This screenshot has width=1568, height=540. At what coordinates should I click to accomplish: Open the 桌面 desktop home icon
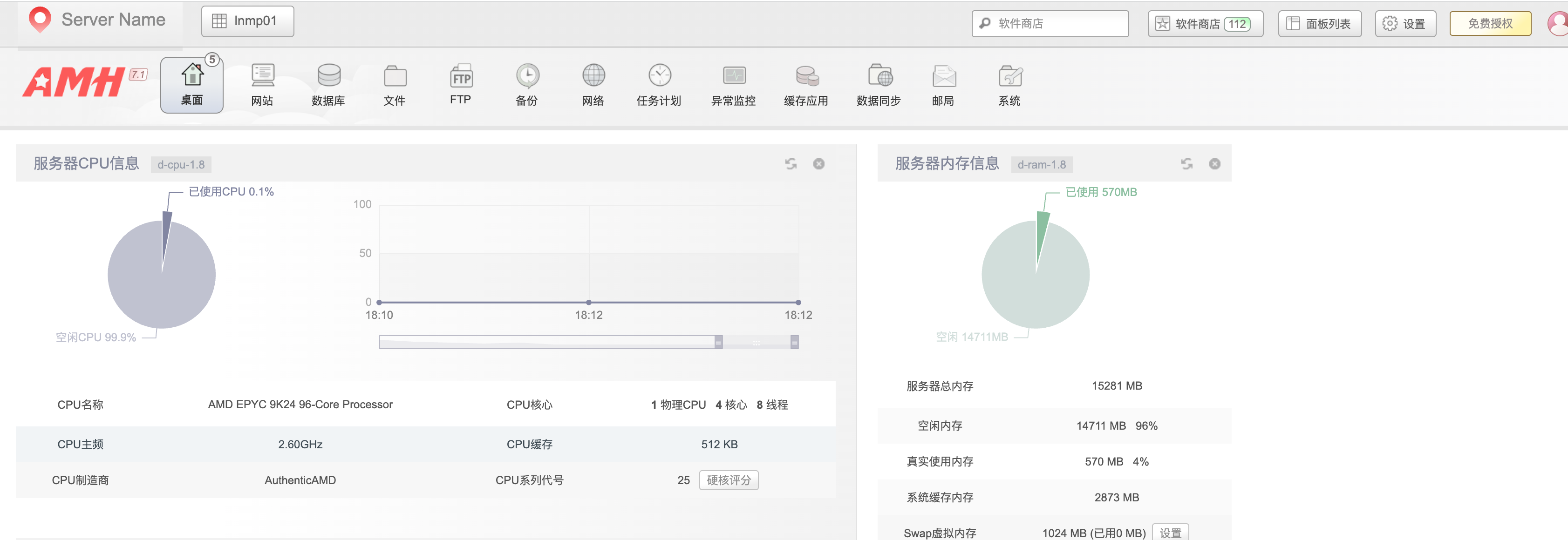click(x=192, y=85)
